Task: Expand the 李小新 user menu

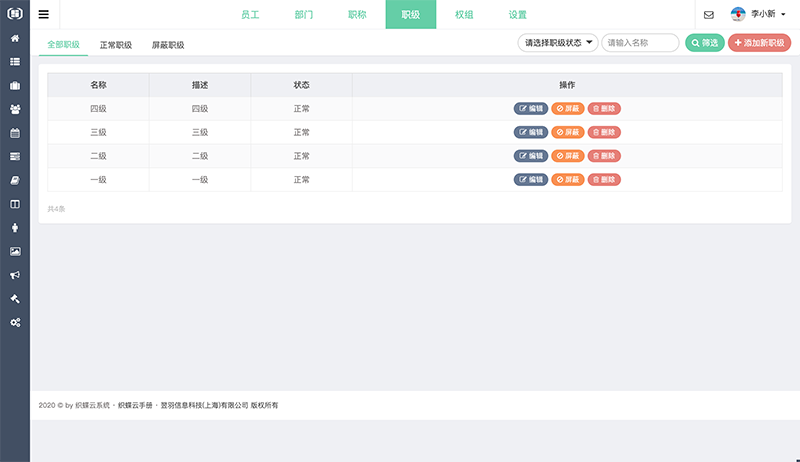Action: coord(768,14)
